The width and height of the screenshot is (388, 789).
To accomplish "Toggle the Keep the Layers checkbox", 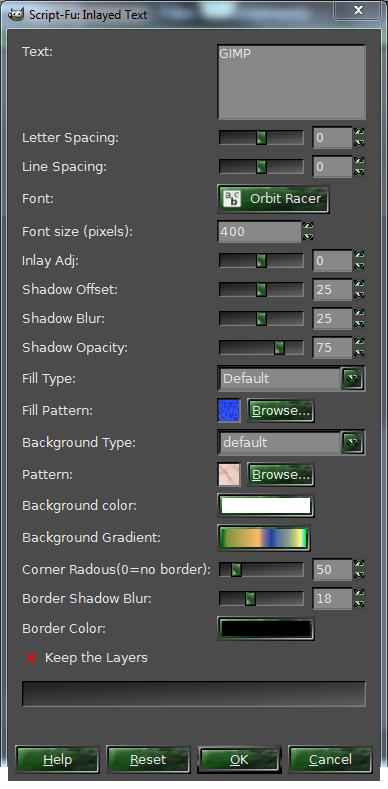I will click(31, 658).
